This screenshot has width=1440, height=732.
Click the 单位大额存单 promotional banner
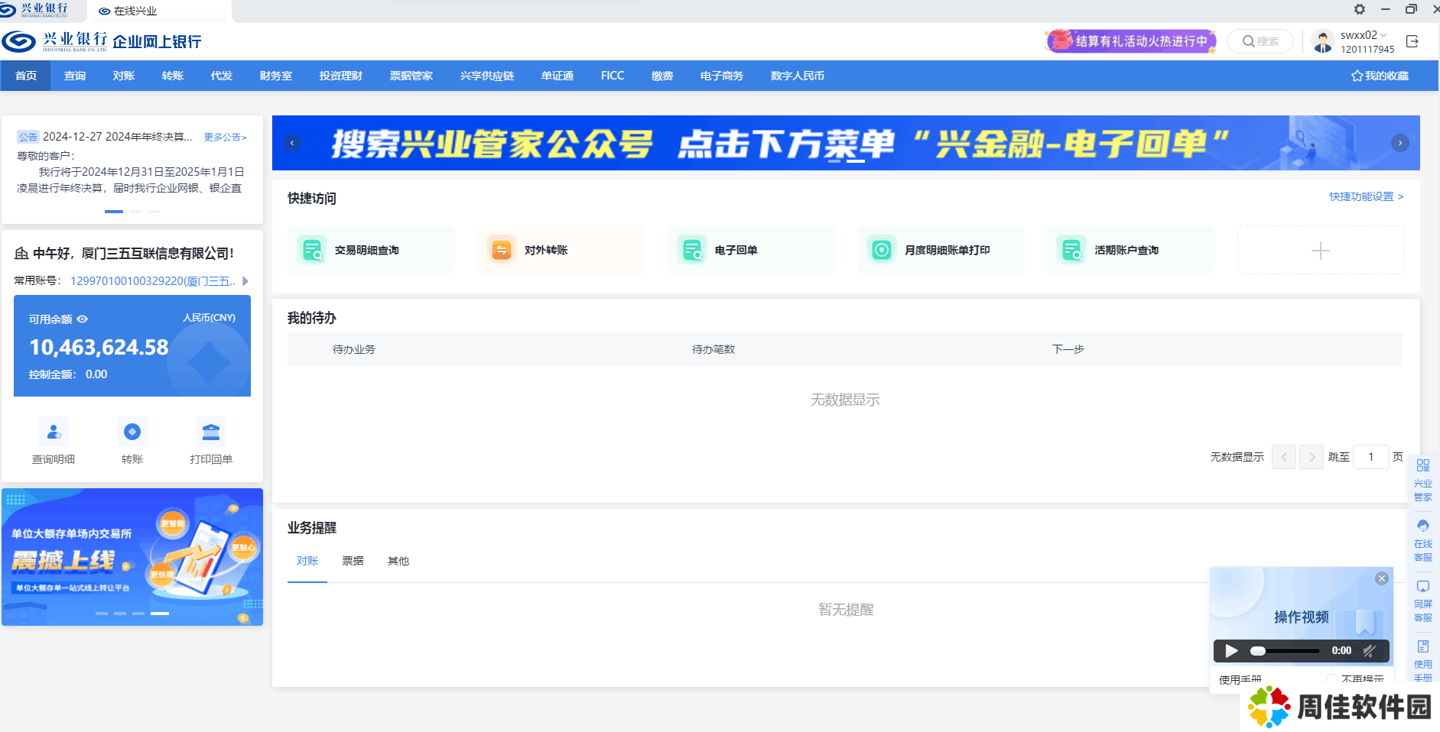click(x=132, y=557)
